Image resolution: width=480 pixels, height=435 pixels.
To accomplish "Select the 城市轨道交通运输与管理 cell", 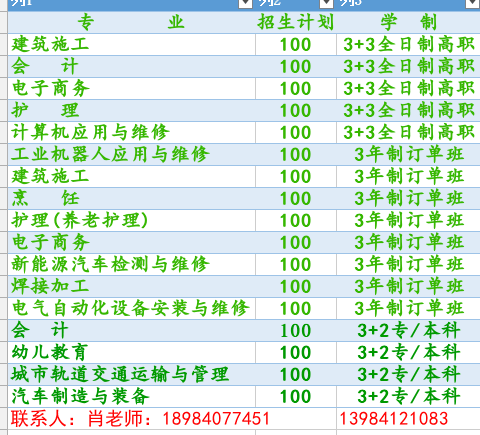I will [131, 374].
